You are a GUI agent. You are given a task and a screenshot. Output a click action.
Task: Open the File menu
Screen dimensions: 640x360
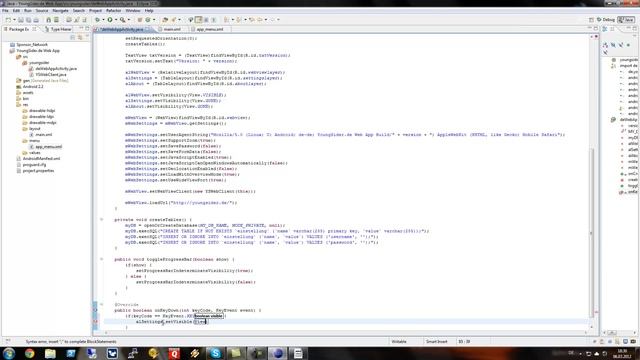pyautogui.click(x=5, y=11)
